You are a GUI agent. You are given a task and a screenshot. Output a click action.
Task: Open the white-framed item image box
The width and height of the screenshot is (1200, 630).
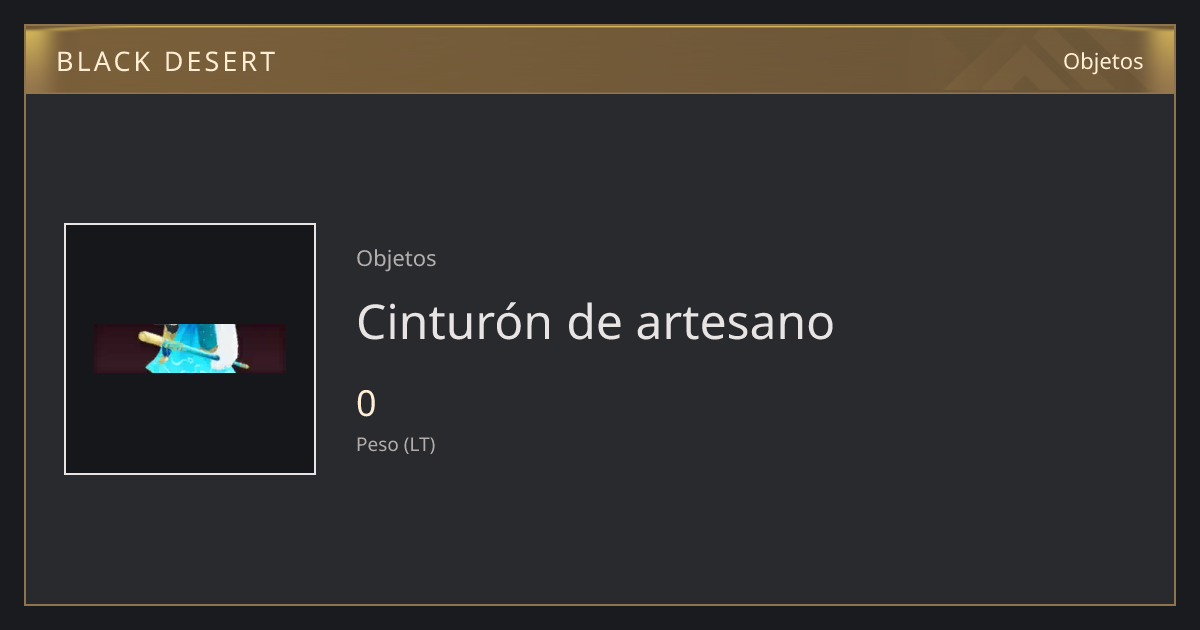point(190,349)
